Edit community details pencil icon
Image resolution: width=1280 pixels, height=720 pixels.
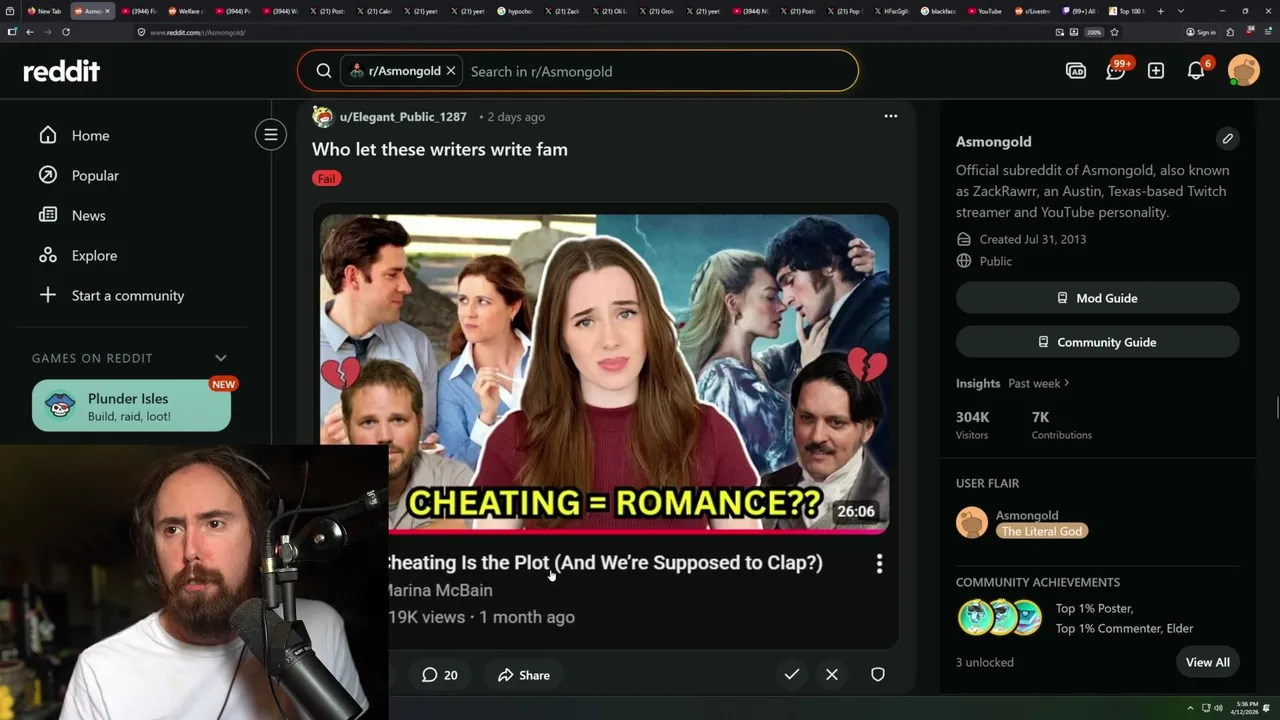coord(1228,139)
